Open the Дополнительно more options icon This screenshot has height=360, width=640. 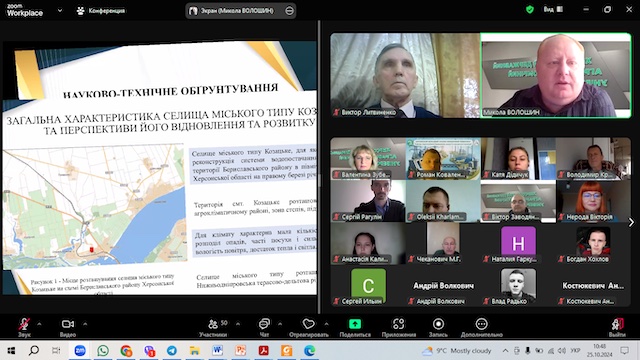(481, 324)
